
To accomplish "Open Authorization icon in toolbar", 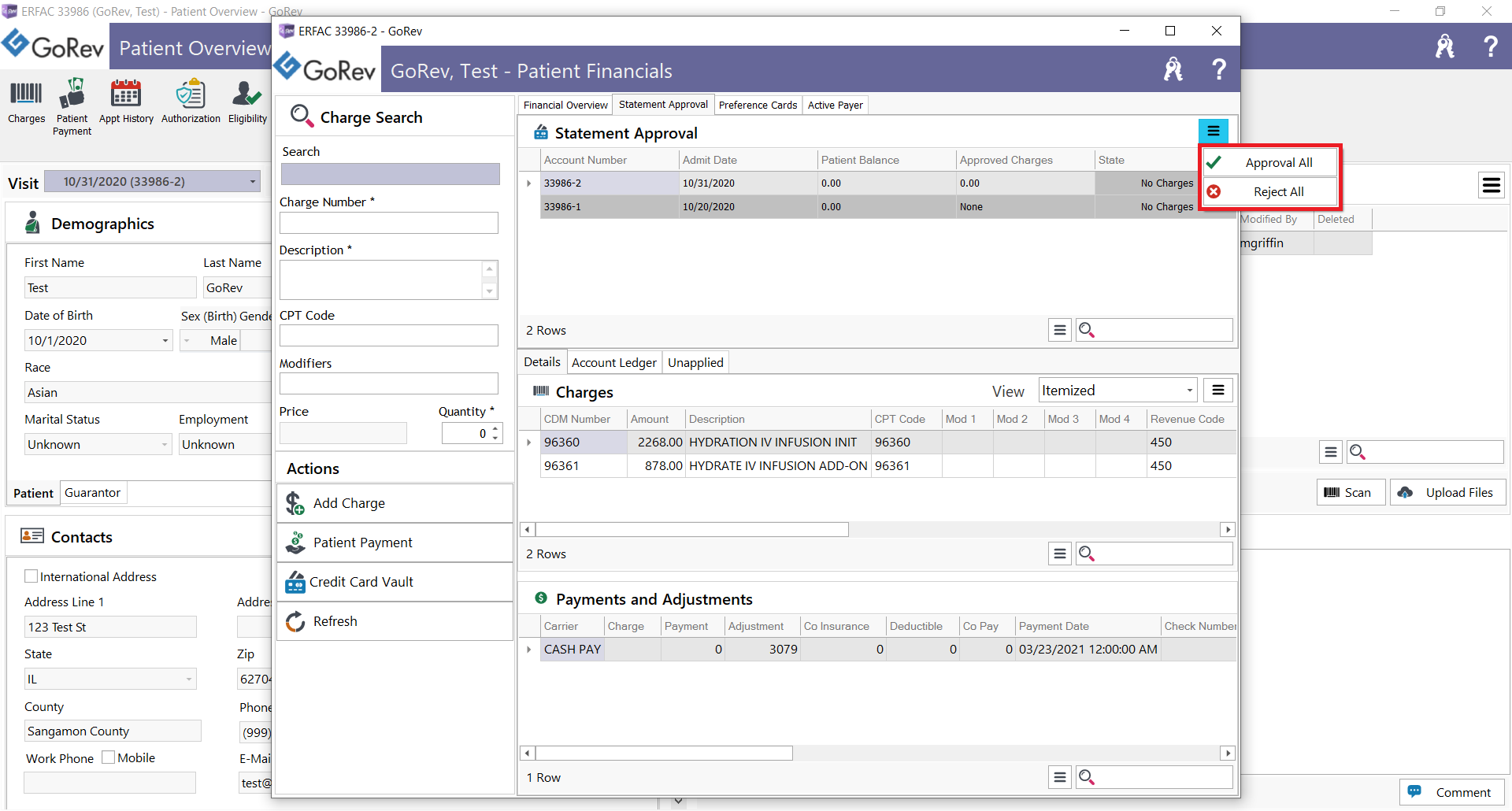I will [191, 103].
